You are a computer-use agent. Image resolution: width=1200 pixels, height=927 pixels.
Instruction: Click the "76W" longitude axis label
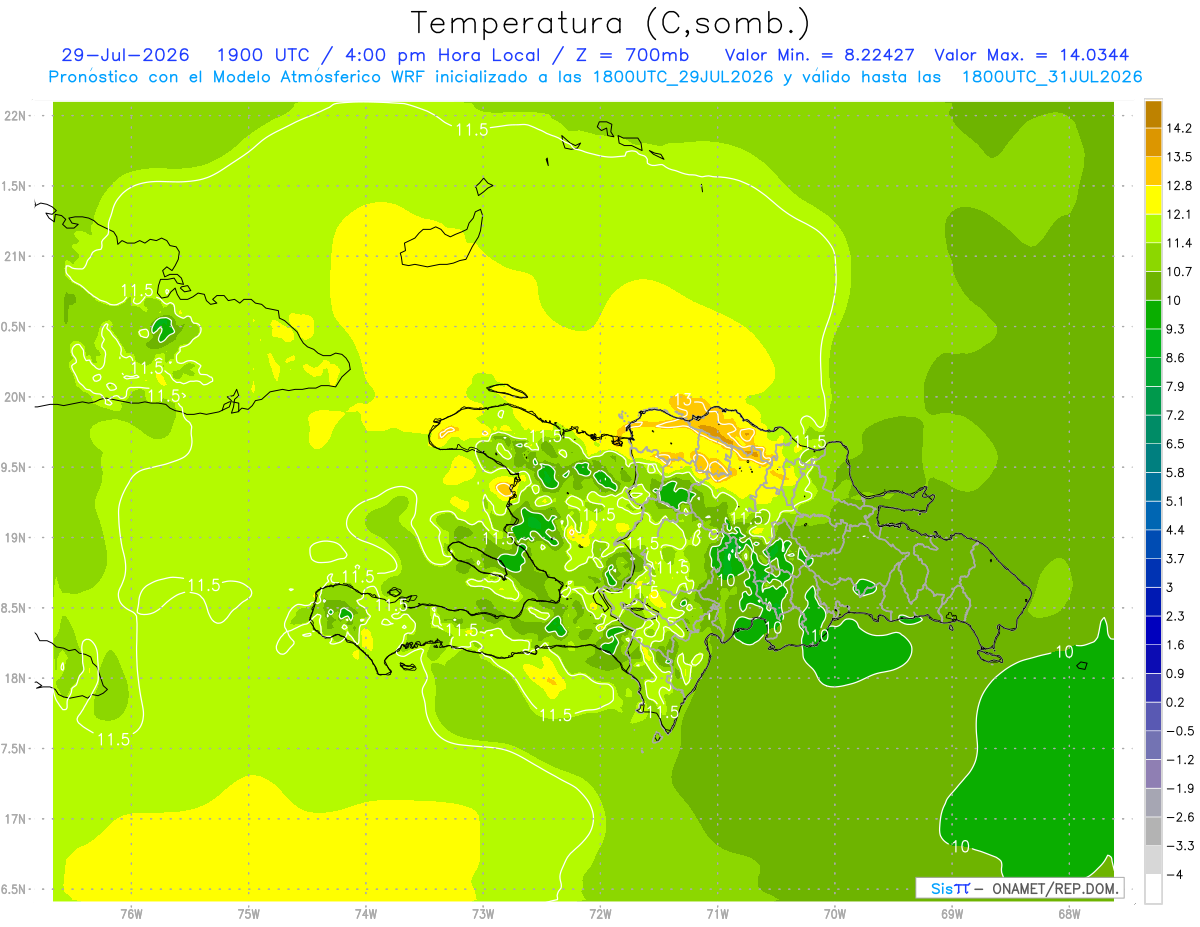(131, 914)
